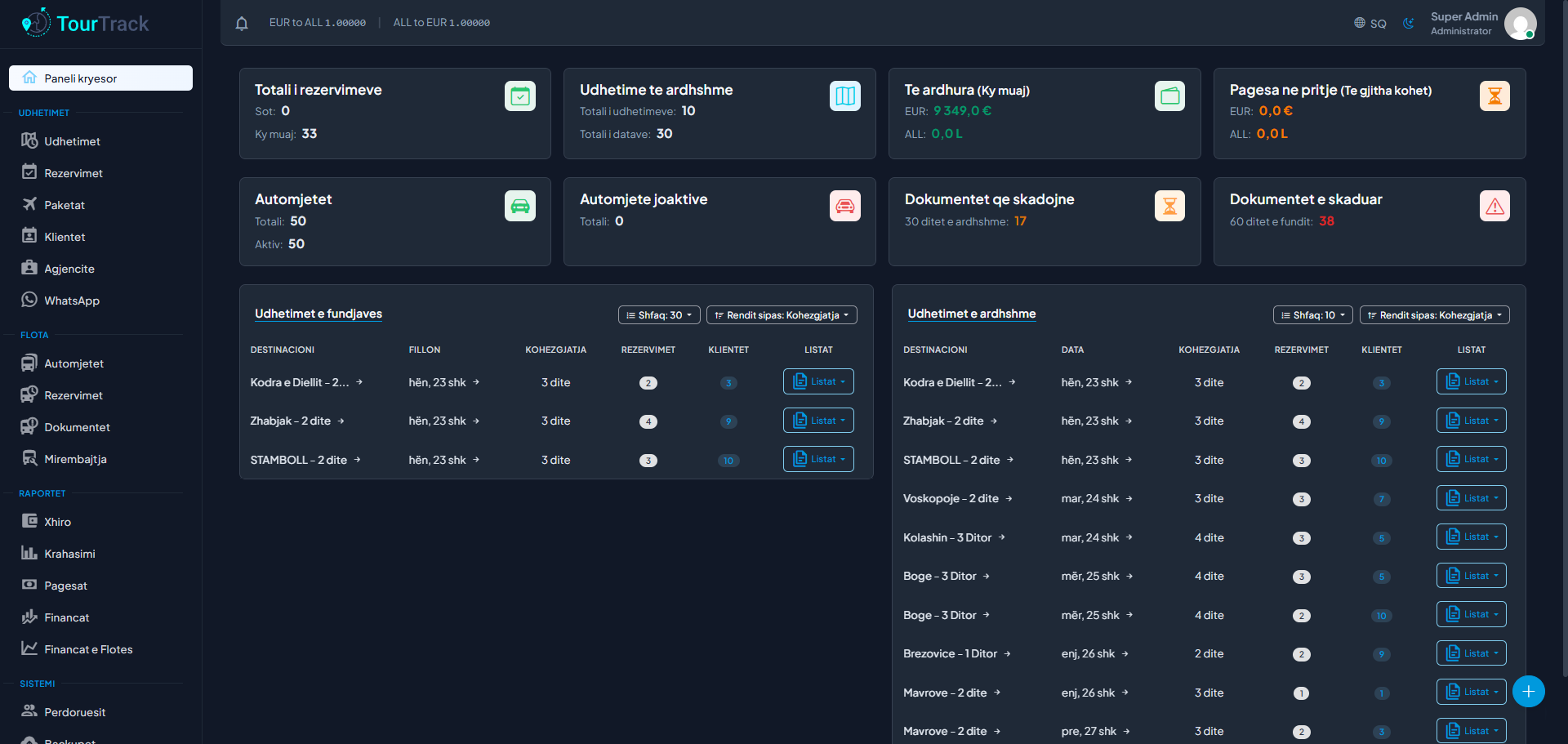Image resolution: width=1568 pixels, height=744 pixels.
Task: Expand the Shfaq: 10 dropdown
Action: click(1312, 315)
